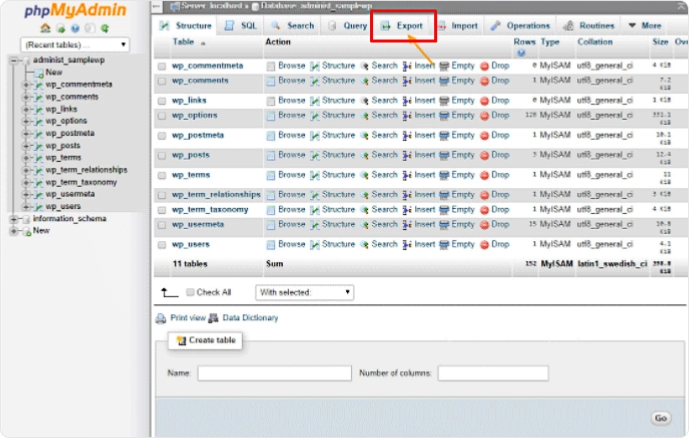
Task: Click the Drop icon for wp_commentmeta row
Action: pyautogui.click(x=484, y=66)
